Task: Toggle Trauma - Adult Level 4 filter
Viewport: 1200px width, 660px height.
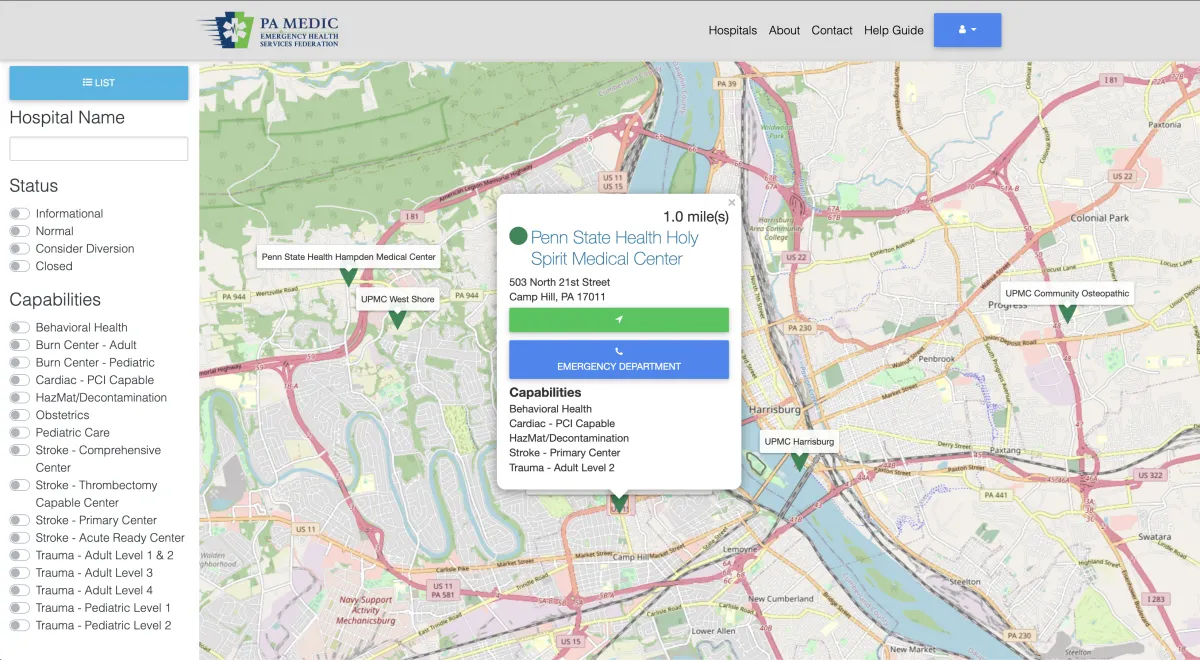Action: 19,590
